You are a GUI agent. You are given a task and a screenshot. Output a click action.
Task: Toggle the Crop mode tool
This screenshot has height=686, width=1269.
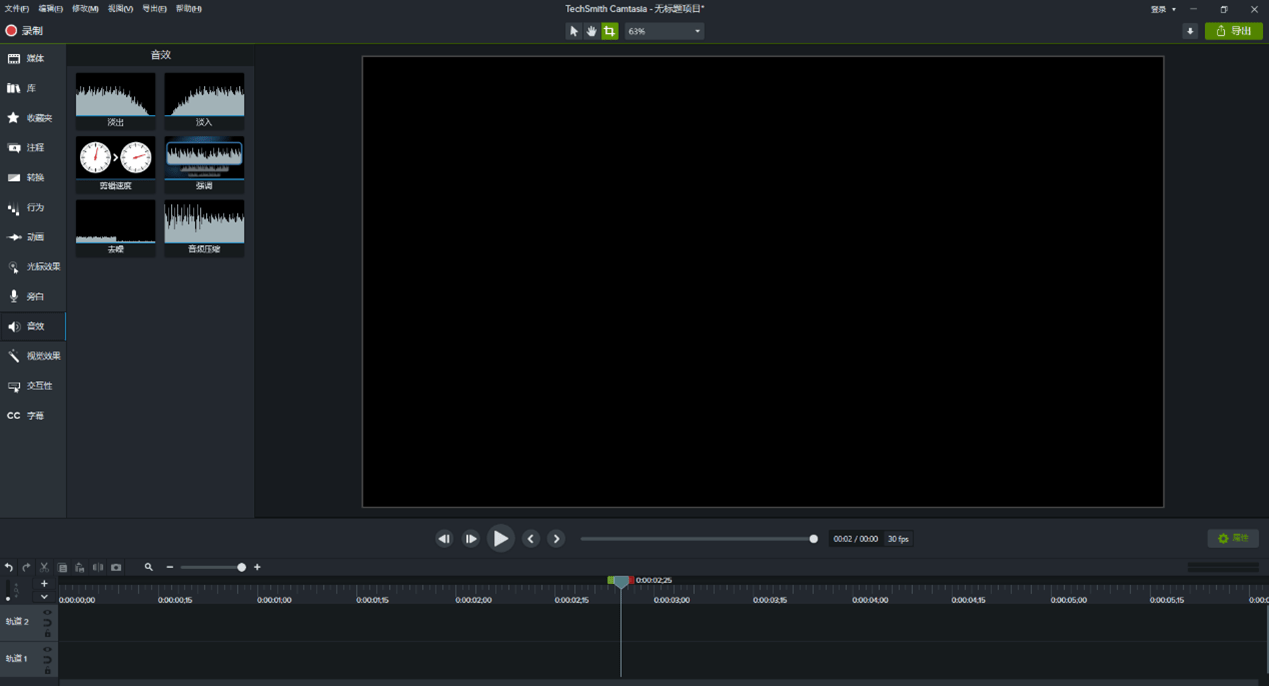click(x=609, y=31)
